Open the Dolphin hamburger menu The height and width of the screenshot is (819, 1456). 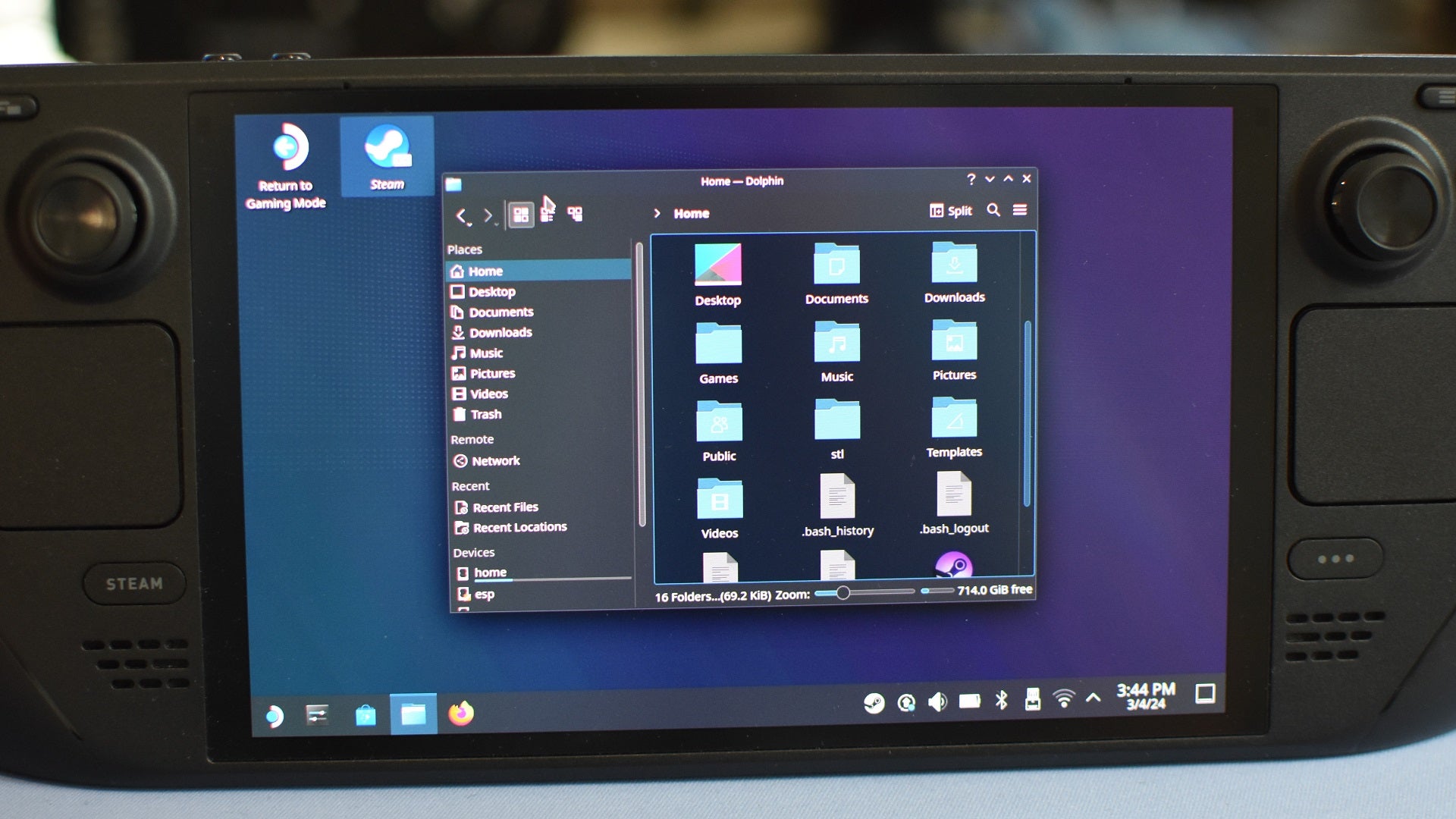1020,210
